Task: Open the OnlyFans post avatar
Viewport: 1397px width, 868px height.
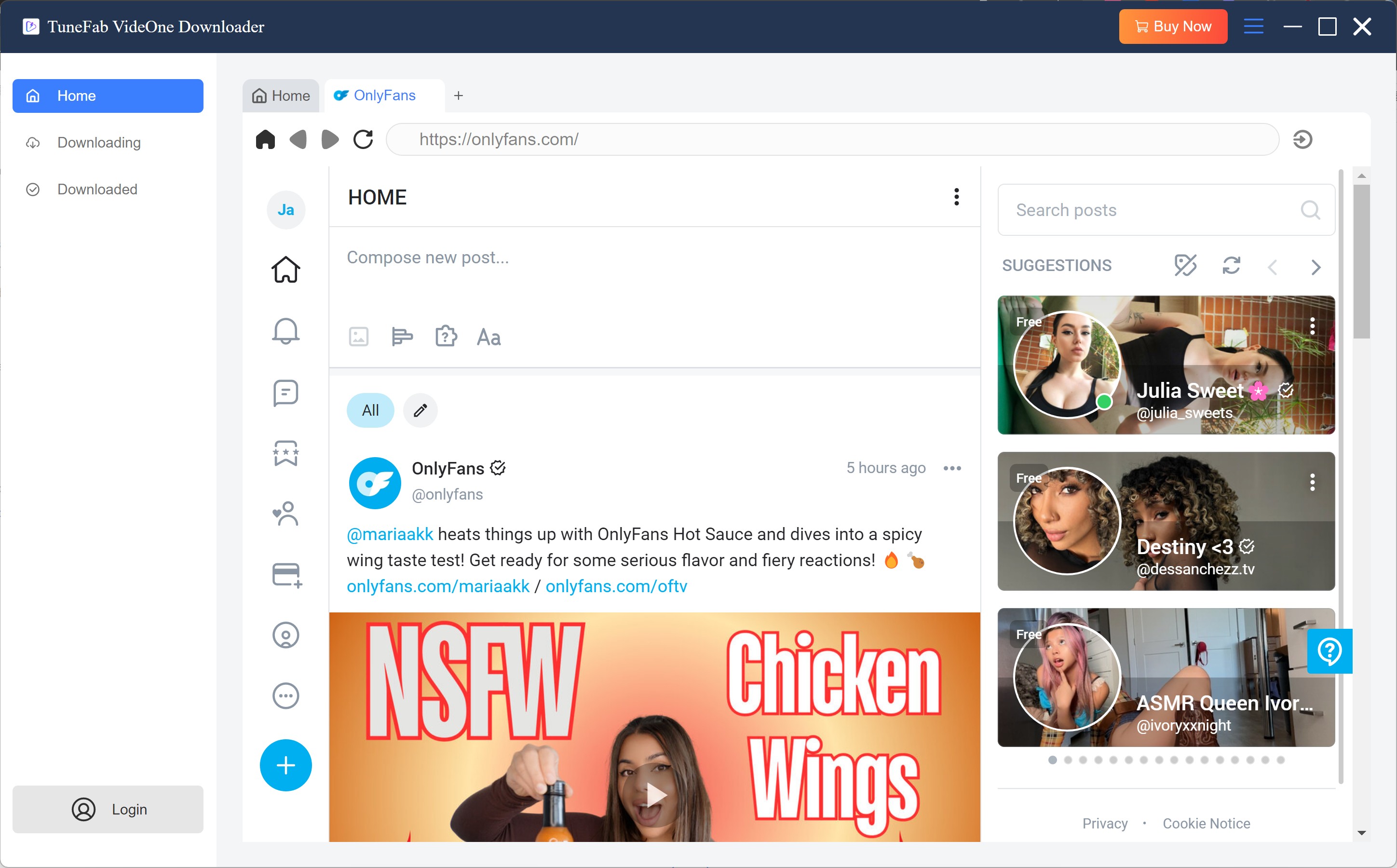Action: click(x=375, y=483)
